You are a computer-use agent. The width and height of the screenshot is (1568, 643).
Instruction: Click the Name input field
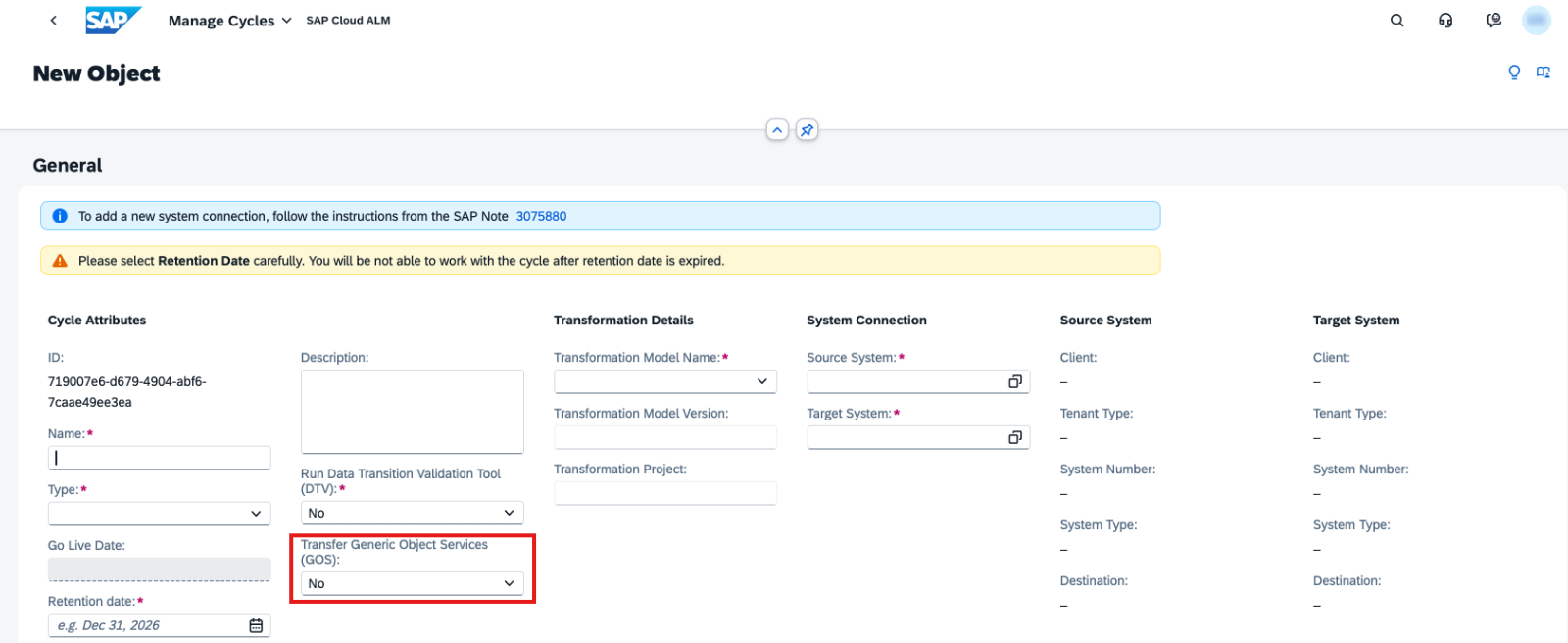point(159,458)
